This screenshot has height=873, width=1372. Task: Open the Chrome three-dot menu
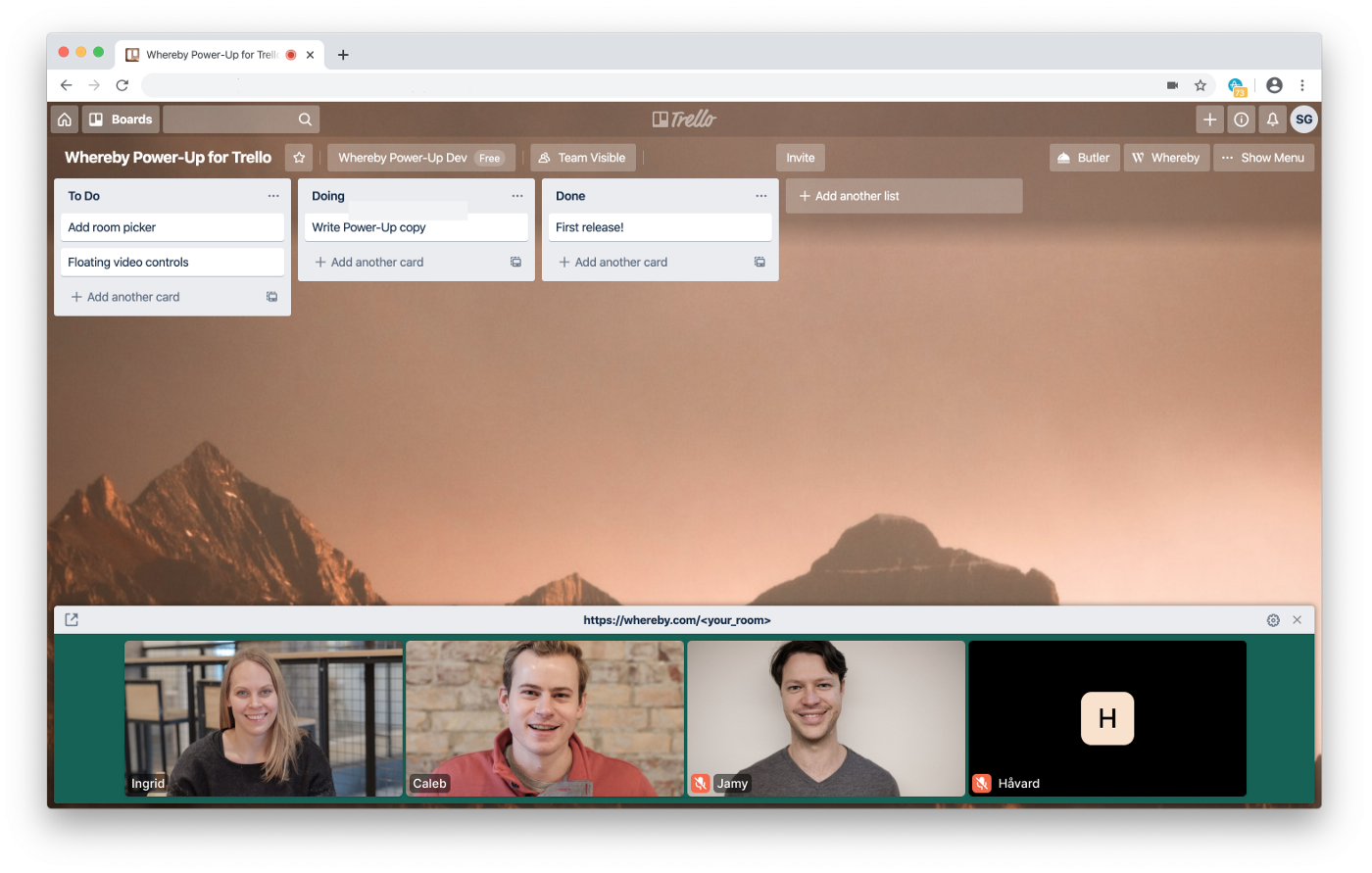tap(1302, 85)
